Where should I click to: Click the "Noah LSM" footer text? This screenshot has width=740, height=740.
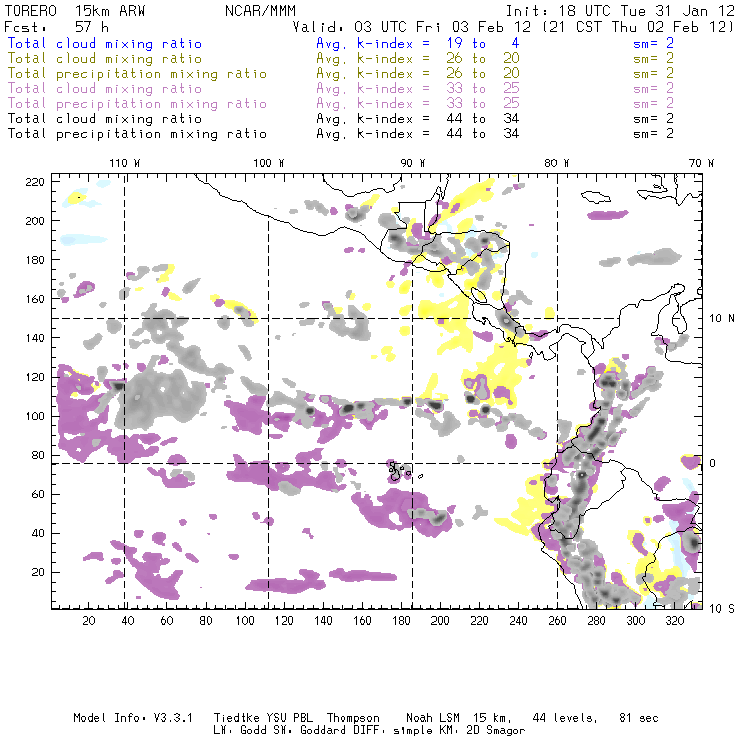pyautogui.click(x=433, y=718)
